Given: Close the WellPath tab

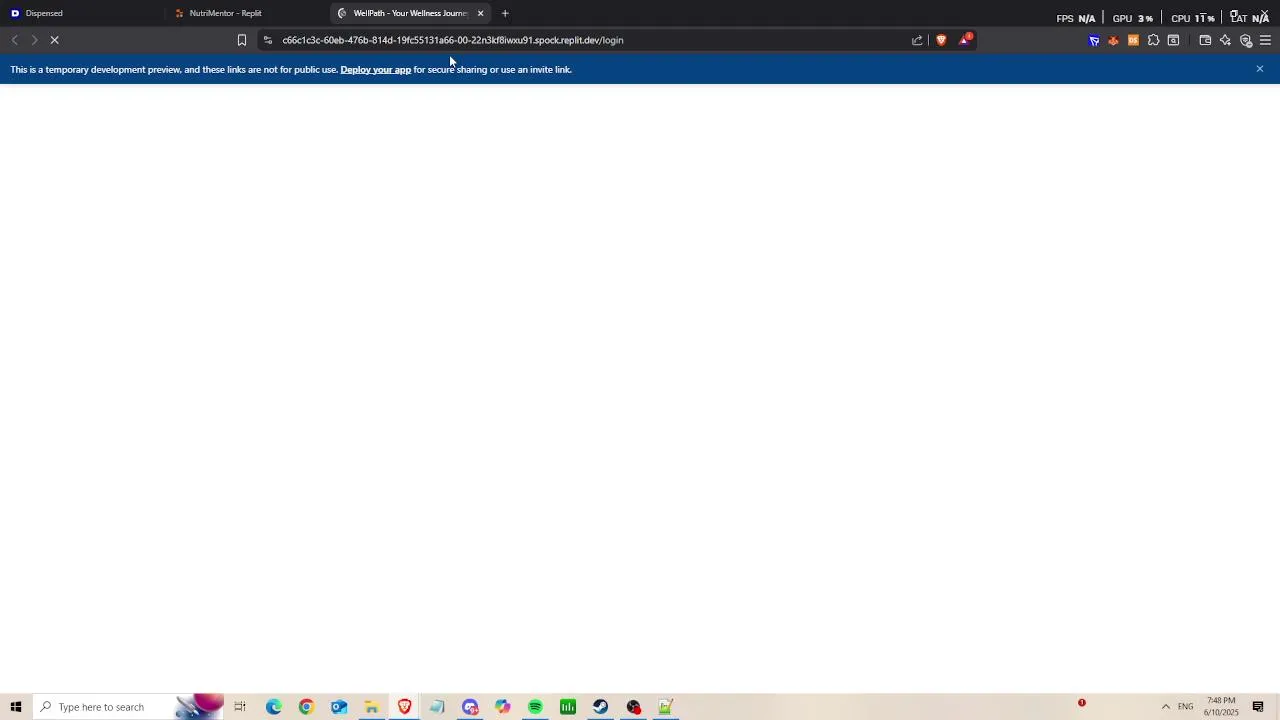Looking at the screenshot, I should tap(481, 13).
